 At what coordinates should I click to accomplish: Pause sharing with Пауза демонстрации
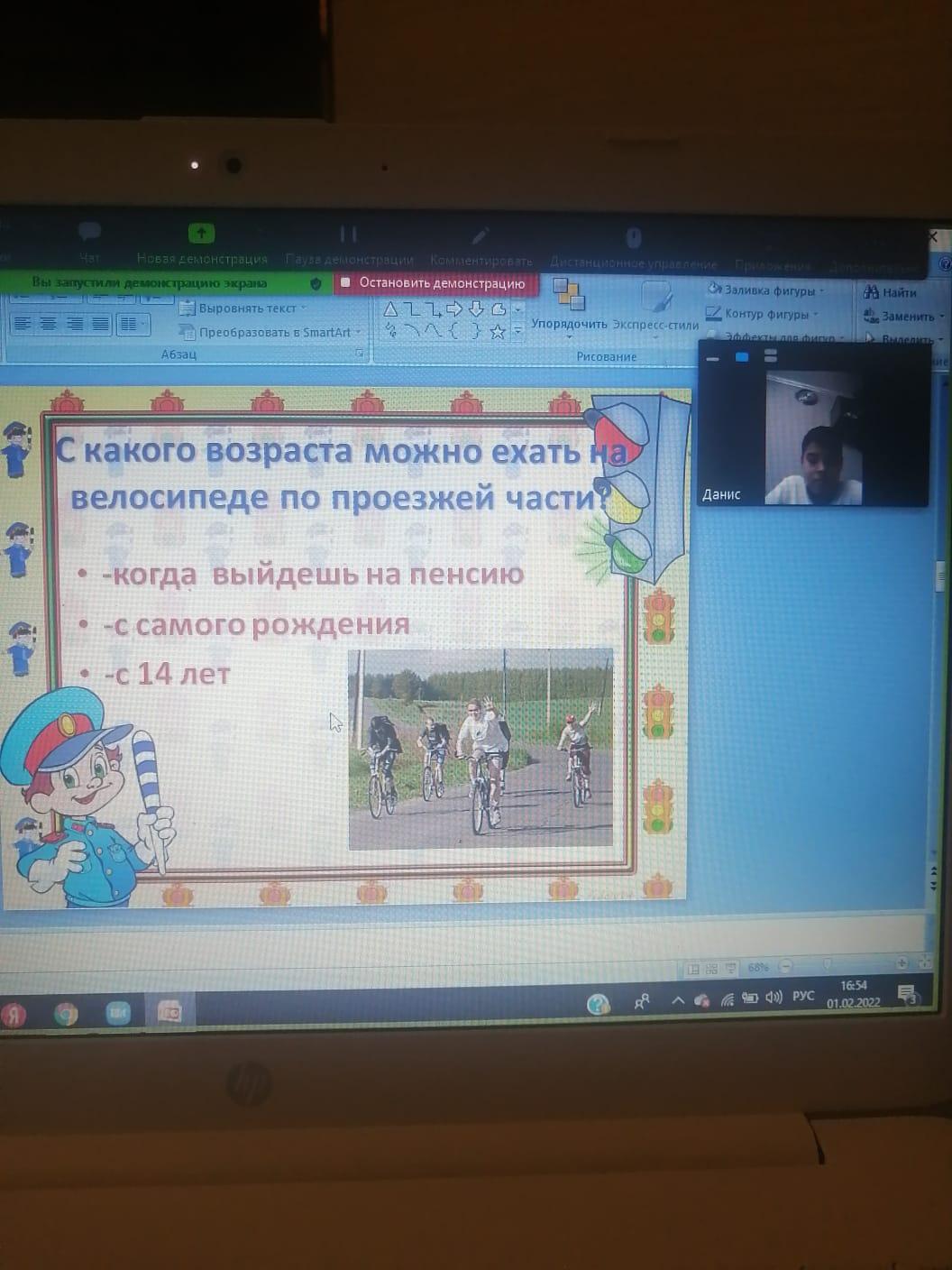[349, 245]
